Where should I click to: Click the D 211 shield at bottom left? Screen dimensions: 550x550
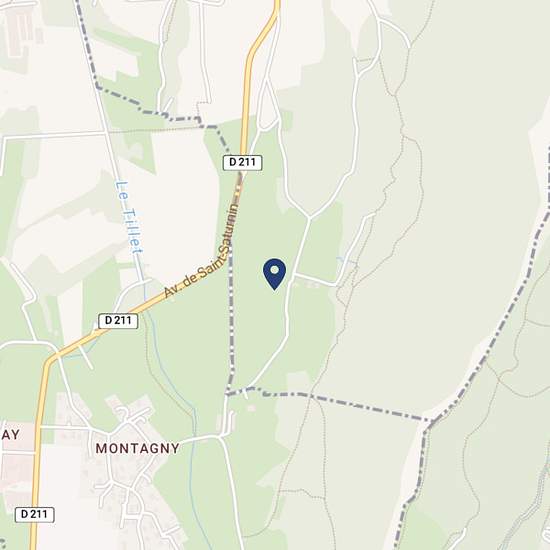point(34,514)
